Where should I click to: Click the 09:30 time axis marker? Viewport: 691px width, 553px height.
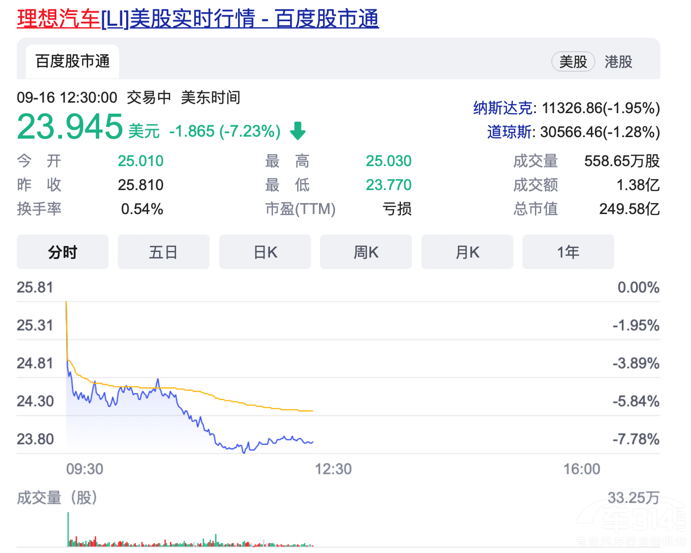84,469
